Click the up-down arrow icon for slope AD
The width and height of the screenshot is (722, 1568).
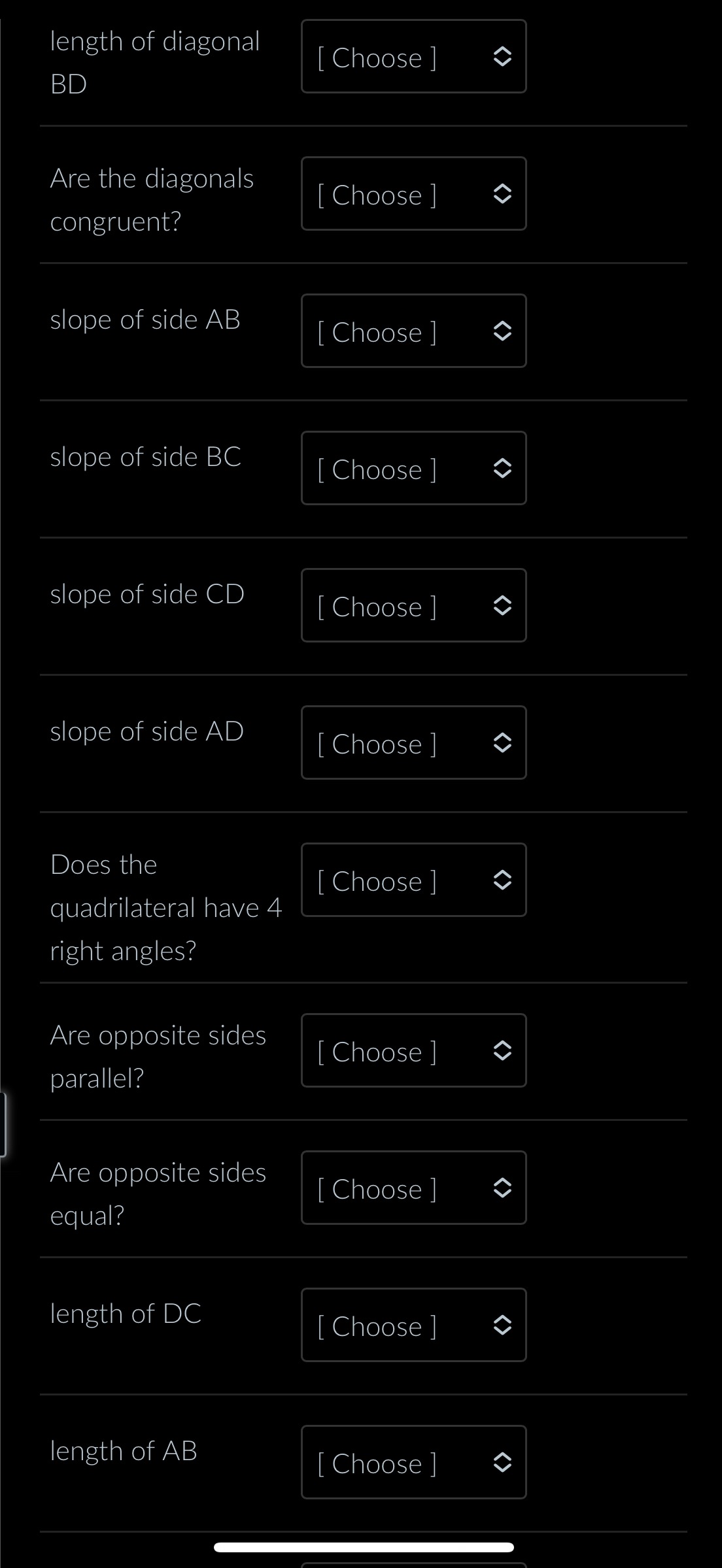click(x=502, y=744)
